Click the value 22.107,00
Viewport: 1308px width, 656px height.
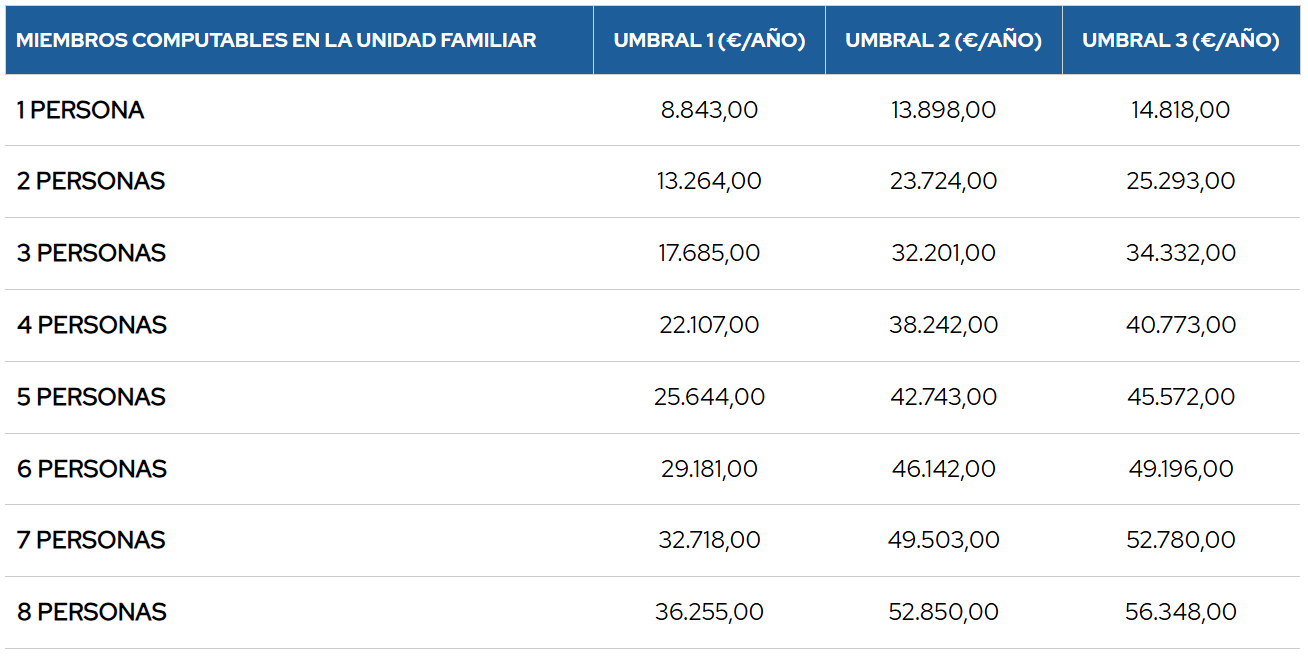pyautogui.click(x=709, y=325)
